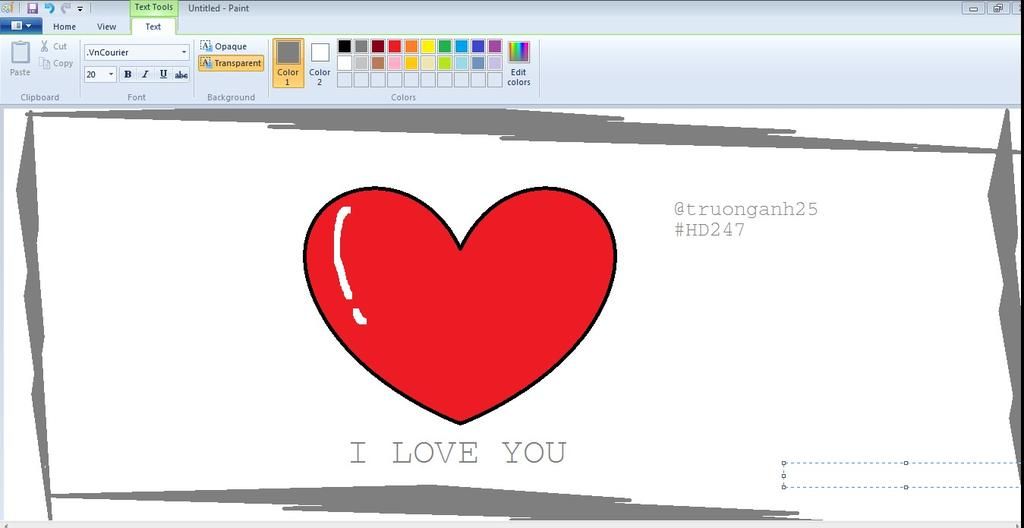1024x528 pixels.
Task: Switch to the View tab
Action: [106, 27]
